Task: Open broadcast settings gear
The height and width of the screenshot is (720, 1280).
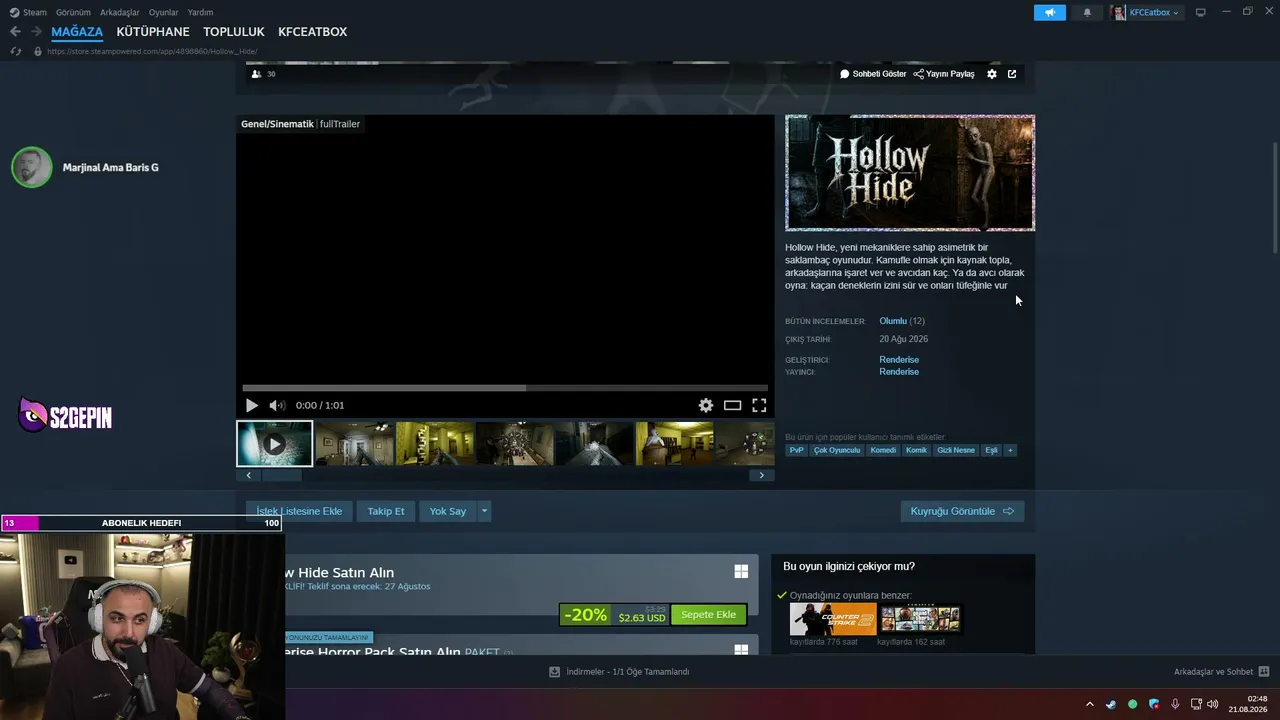Action: pos(992,74)
